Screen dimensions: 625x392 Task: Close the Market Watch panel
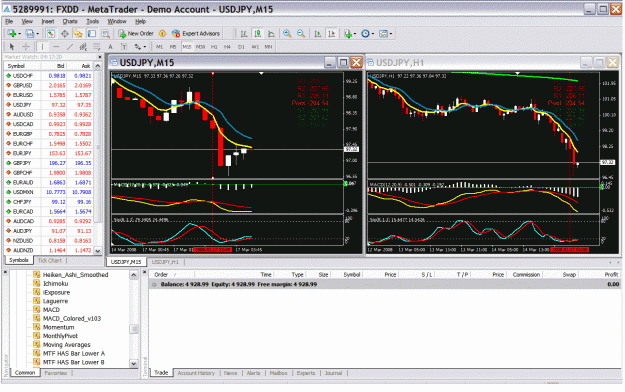(x=100, y=57)
